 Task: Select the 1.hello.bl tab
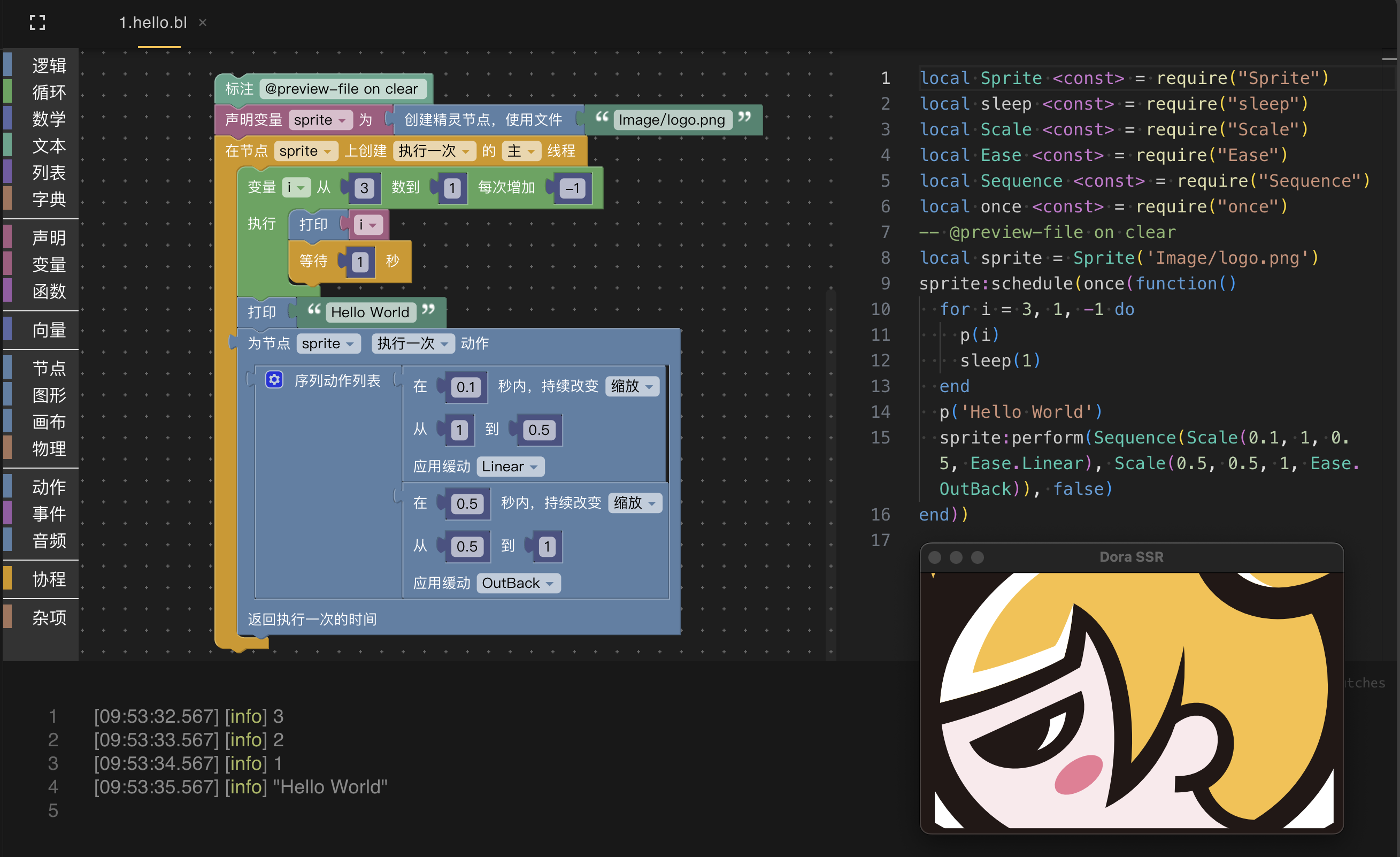pos(152,22)
